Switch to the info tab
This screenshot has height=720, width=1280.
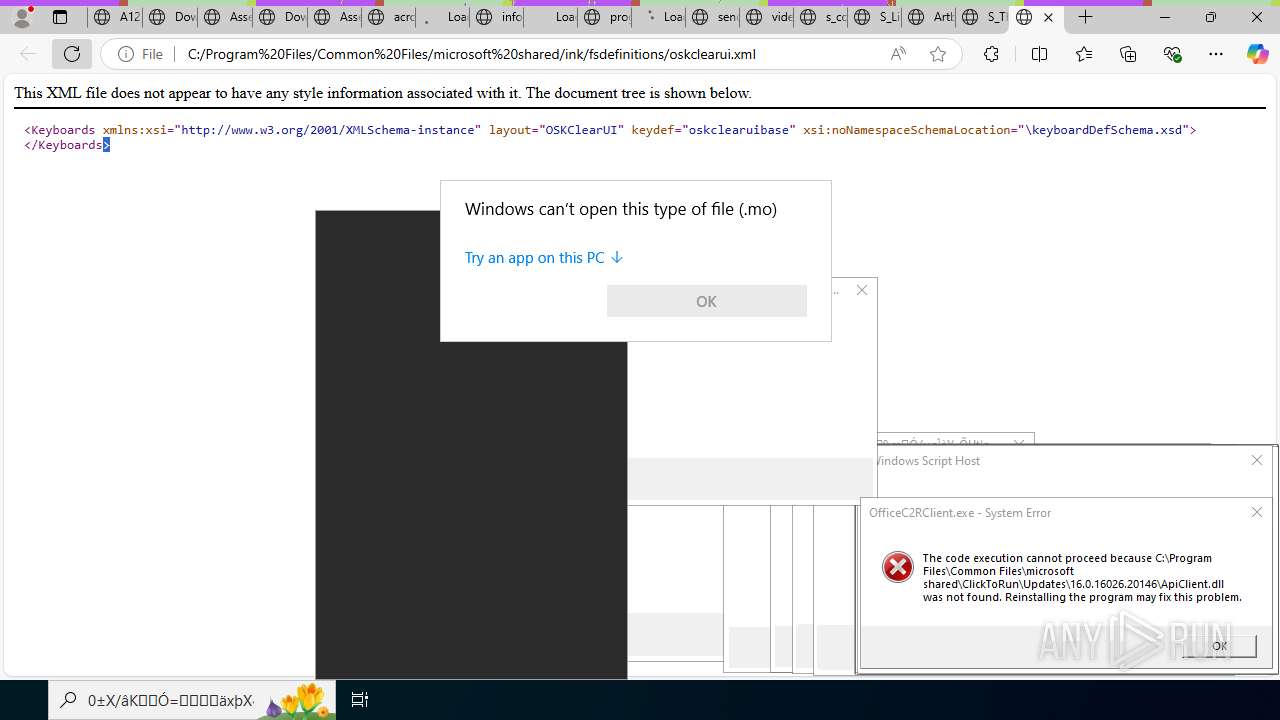point(496,17)
